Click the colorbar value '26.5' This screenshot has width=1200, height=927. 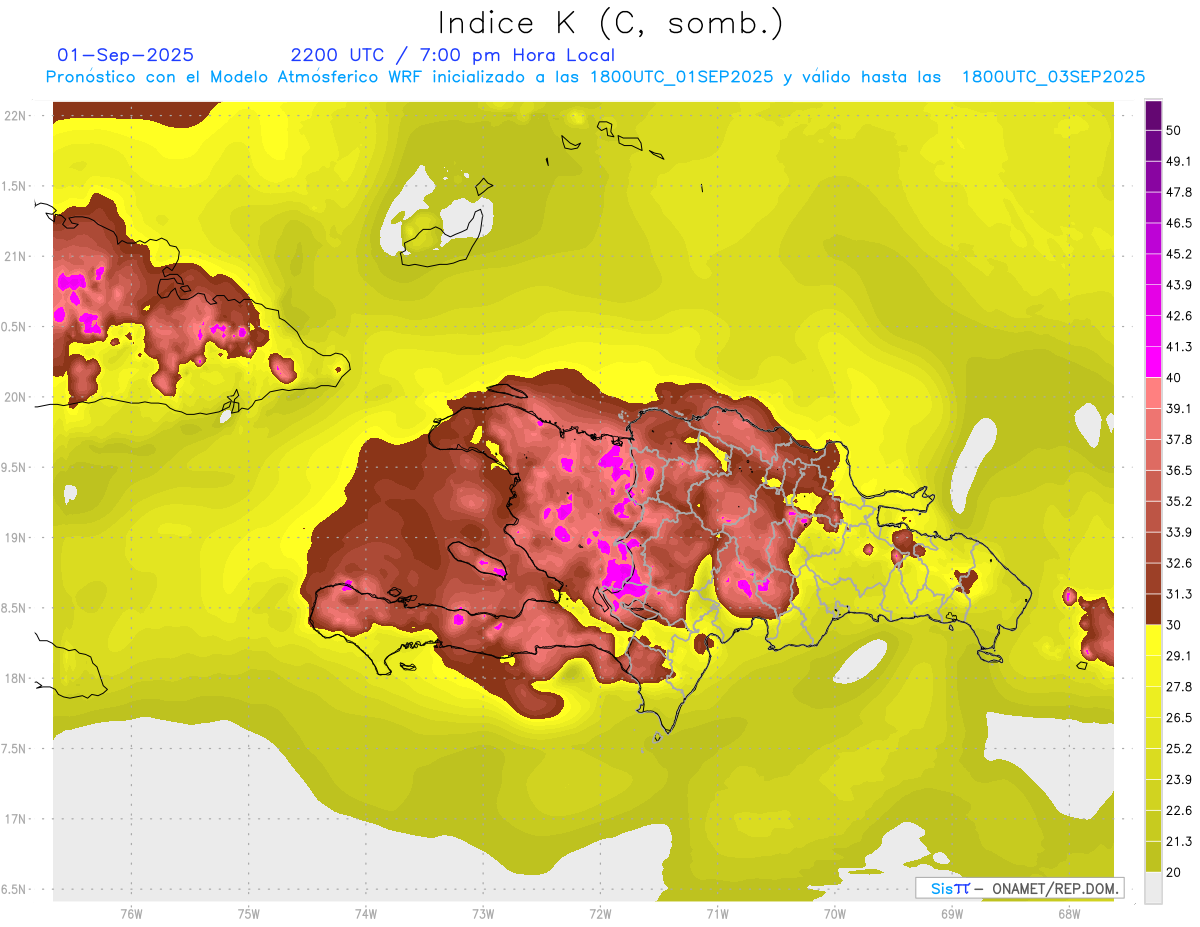point(1179,718)
